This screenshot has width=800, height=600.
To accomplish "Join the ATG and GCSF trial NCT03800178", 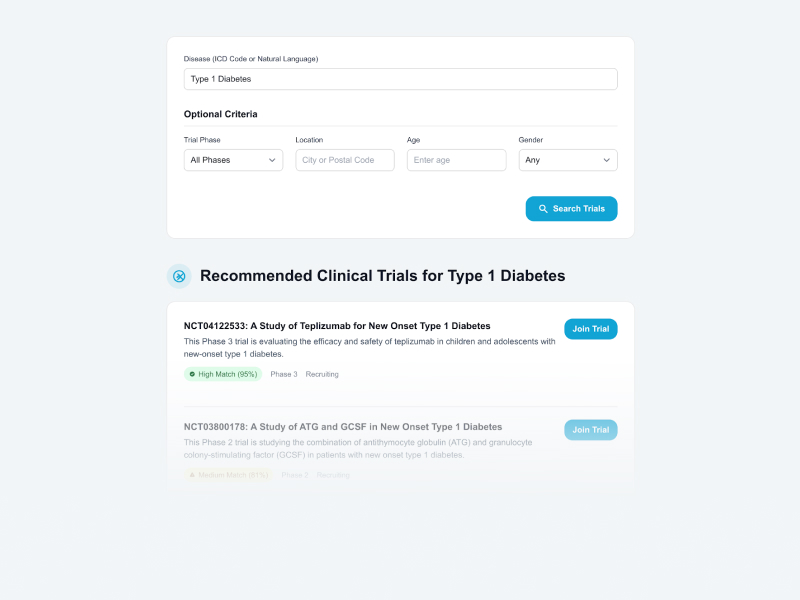I will (590, 430).
